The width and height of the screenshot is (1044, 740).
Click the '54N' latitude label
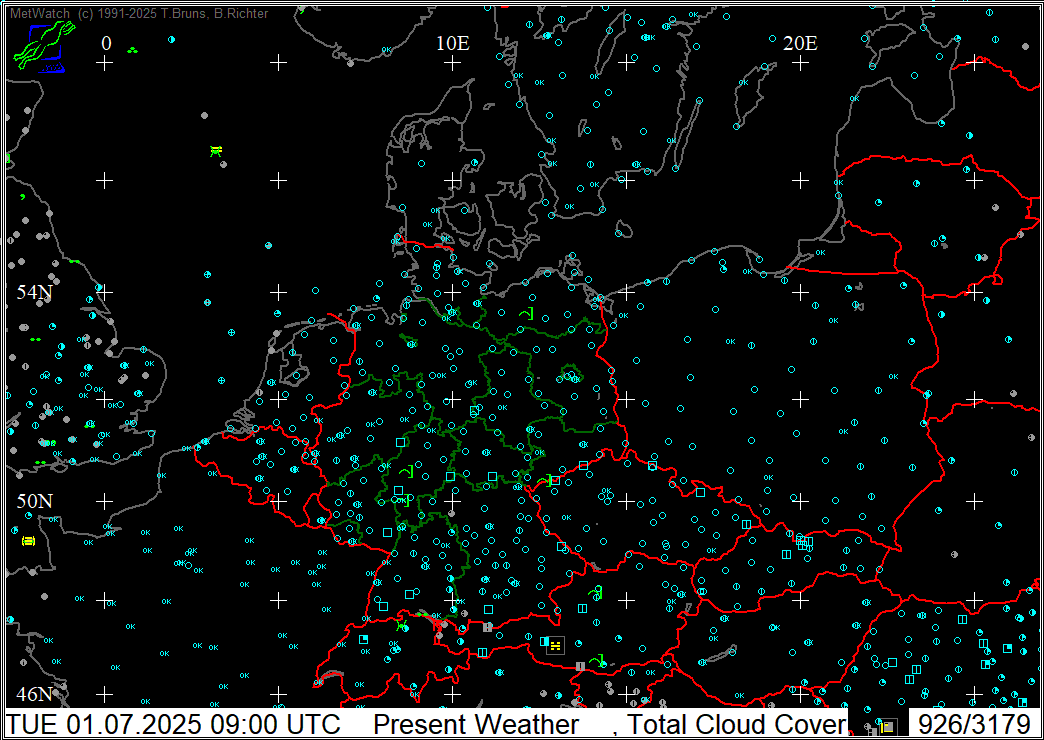click(35, 292)
